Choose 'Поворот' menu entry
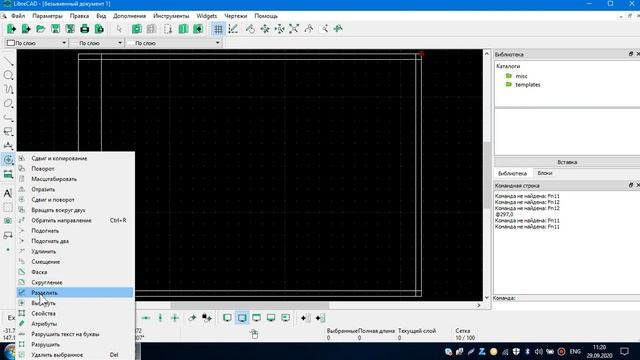640x360 pixels. point(75,169)
